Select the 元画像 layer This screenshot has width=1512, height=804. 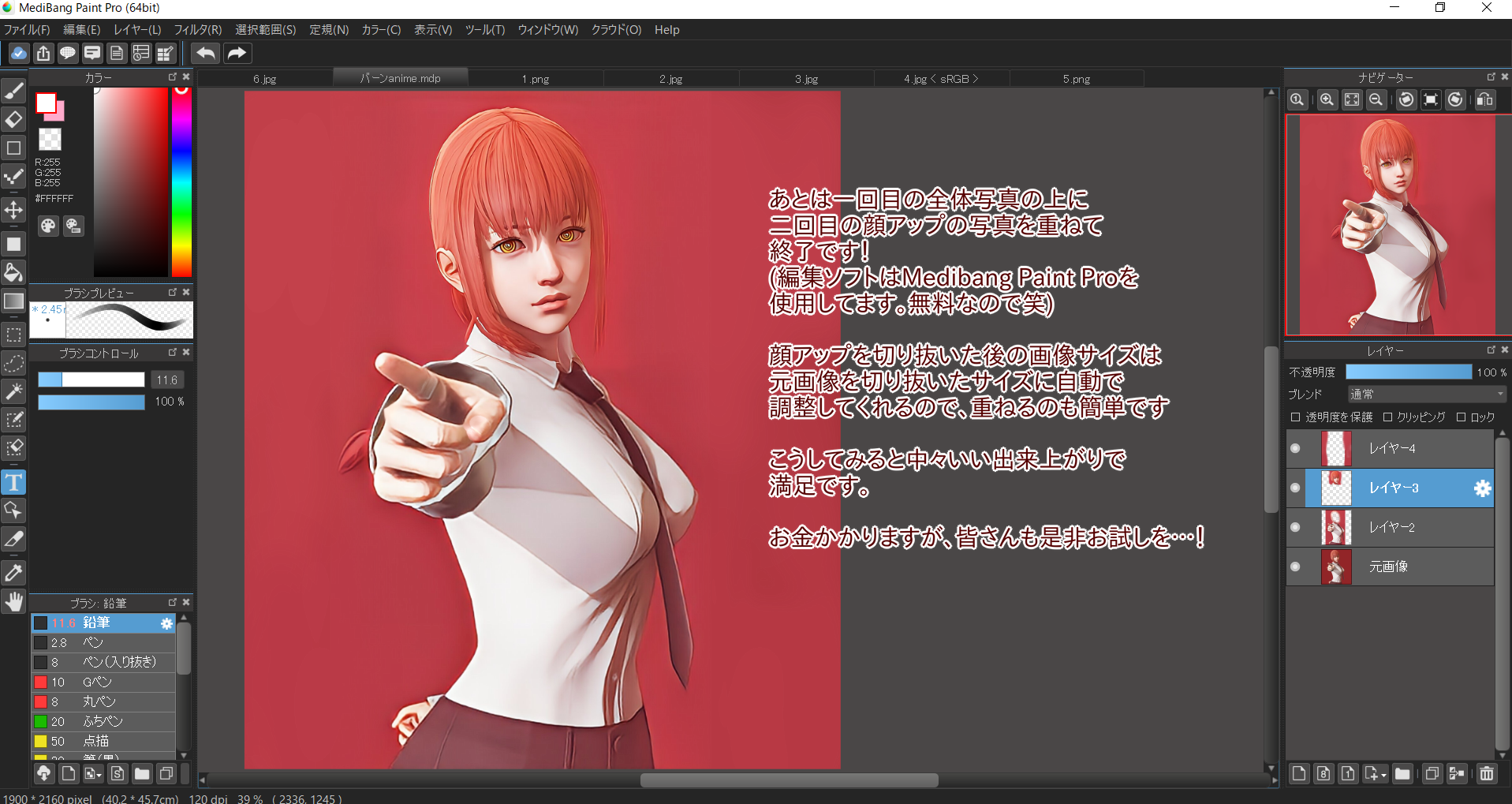[1404, 567]
